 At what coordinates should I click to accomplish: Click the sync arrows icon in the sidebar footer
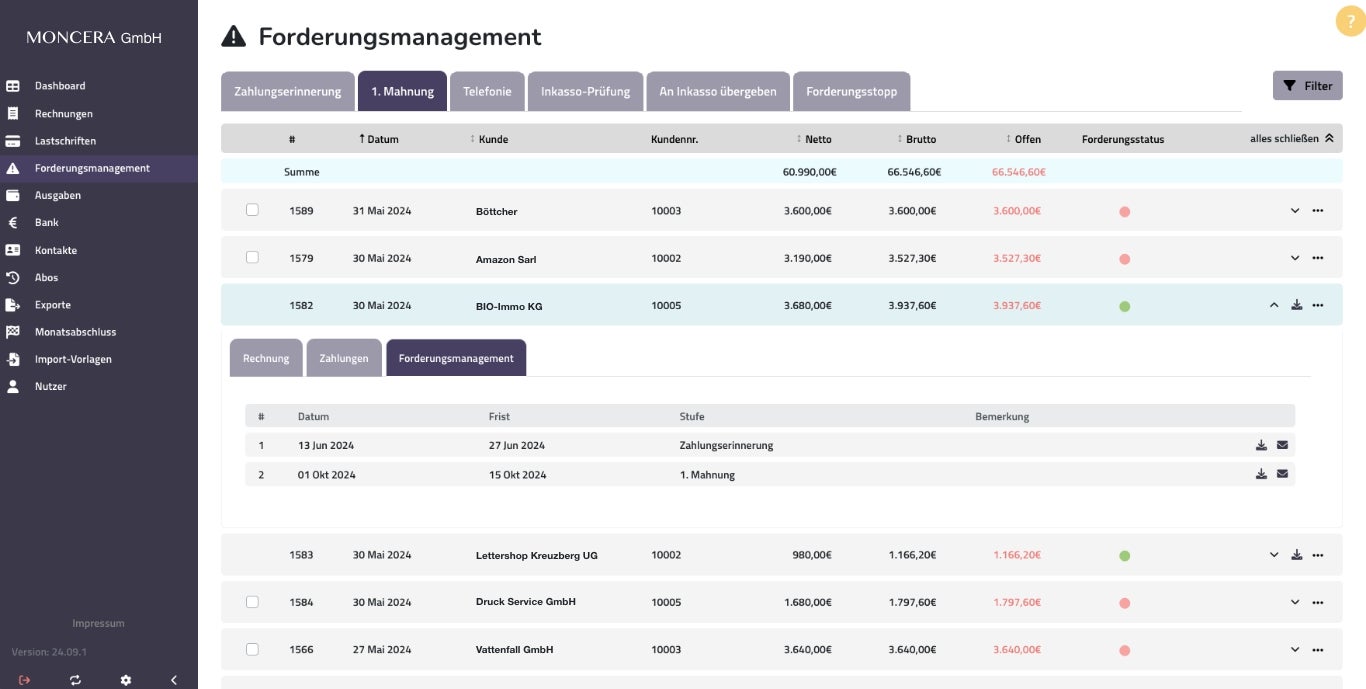pos(75,680)
